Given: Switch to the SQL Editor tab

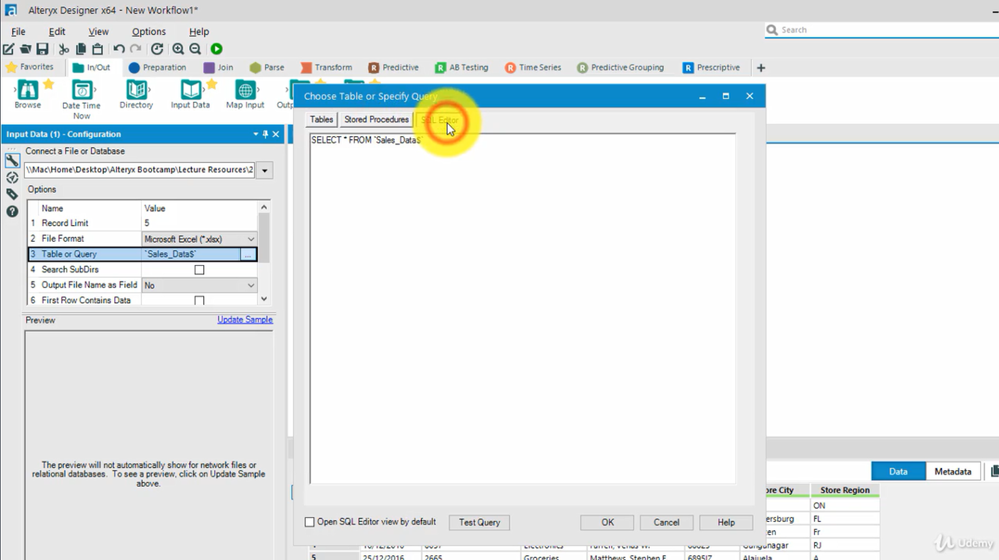Looking at the screenshot, I should coord(440,120).
